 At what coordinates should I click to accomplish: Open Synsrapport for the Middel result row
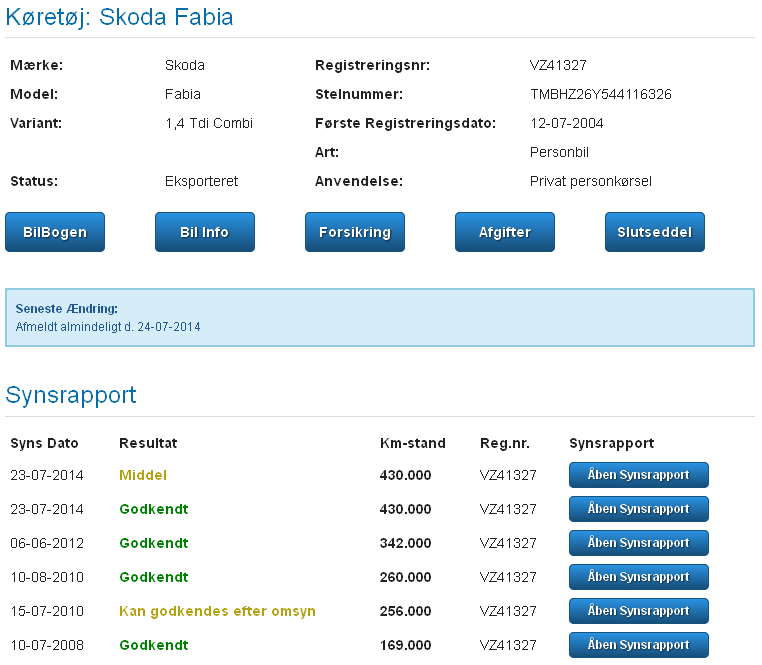[638, 475]
